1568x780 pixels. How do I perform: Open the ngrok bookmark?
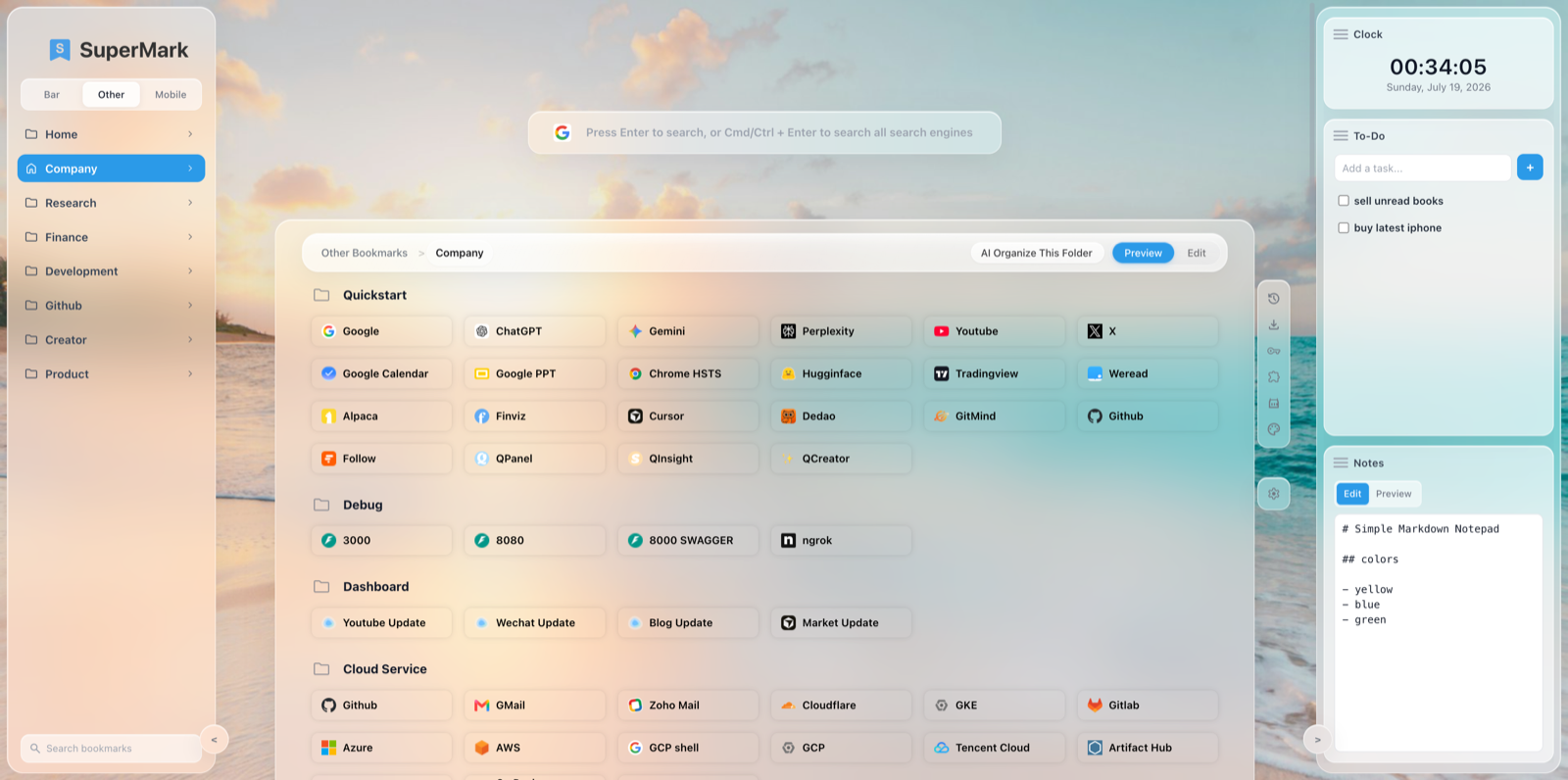[x=841, y=540]
